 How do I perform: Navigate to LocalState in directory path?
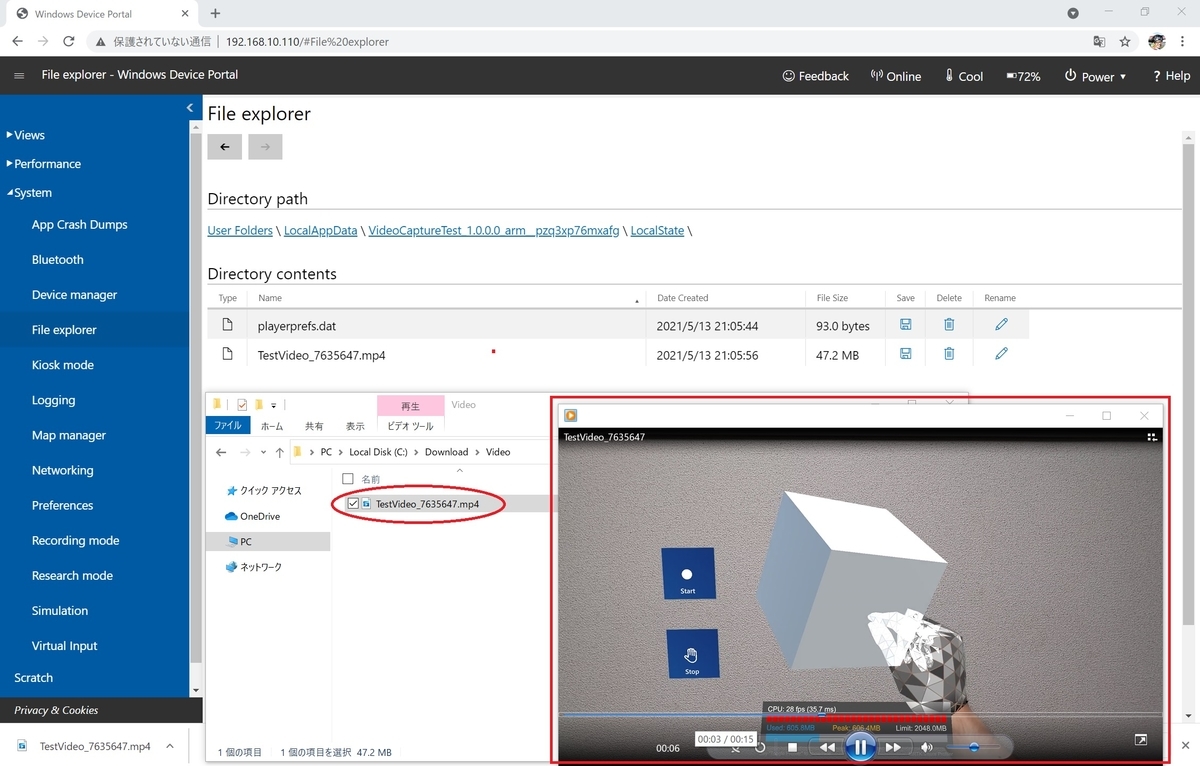(657, 230)
